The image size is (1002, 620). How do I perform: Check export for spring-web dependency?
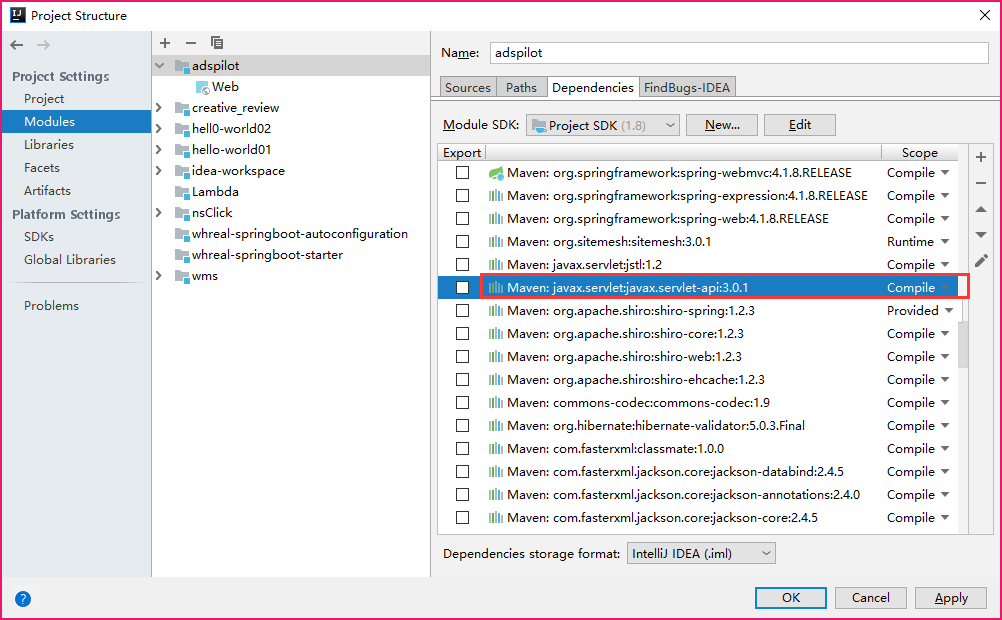(x=463, y=219)
